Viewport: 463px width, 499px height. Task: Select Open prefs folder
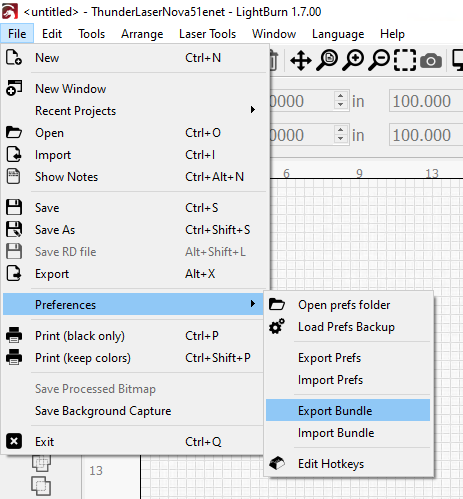click(348, 305)
